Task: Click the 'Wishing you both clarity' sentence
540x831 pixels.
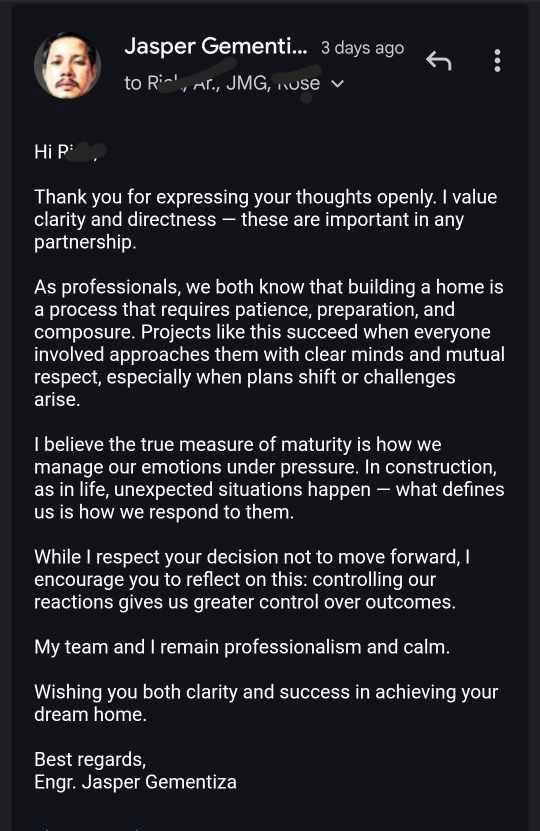Action: [x=266, y=703]
